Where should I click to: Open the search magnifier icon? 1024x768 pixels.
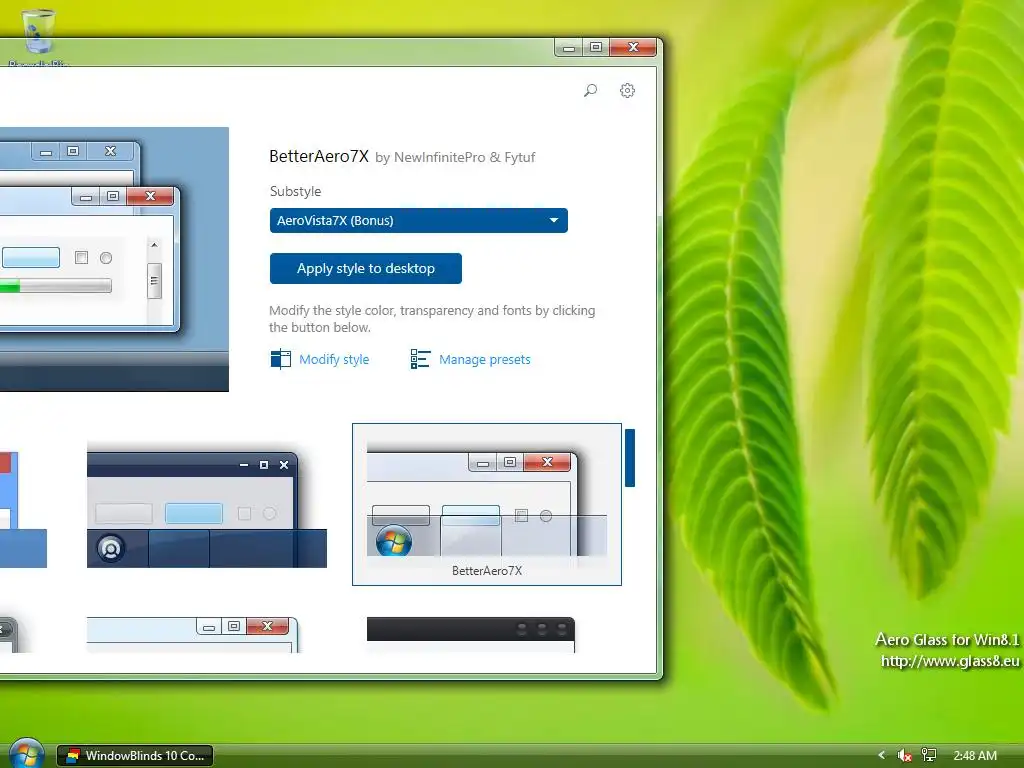coord(590,90)
